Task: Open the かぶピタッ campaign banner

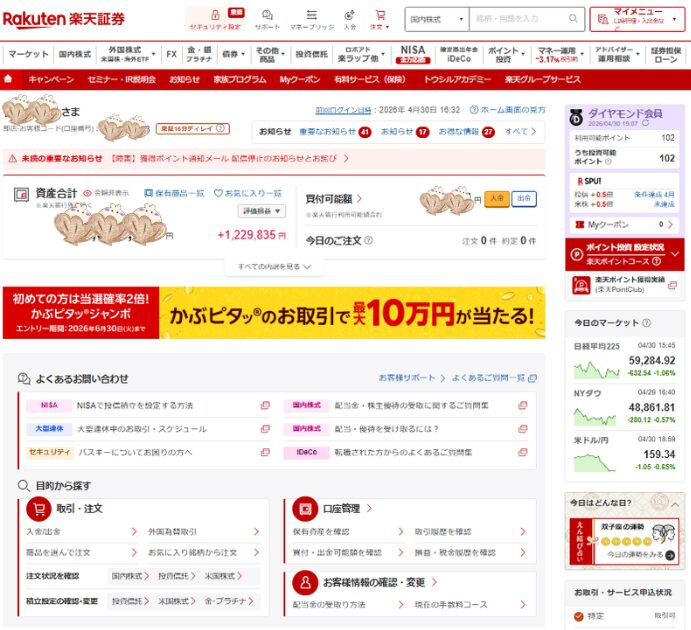Action: (x=274, y=313)
